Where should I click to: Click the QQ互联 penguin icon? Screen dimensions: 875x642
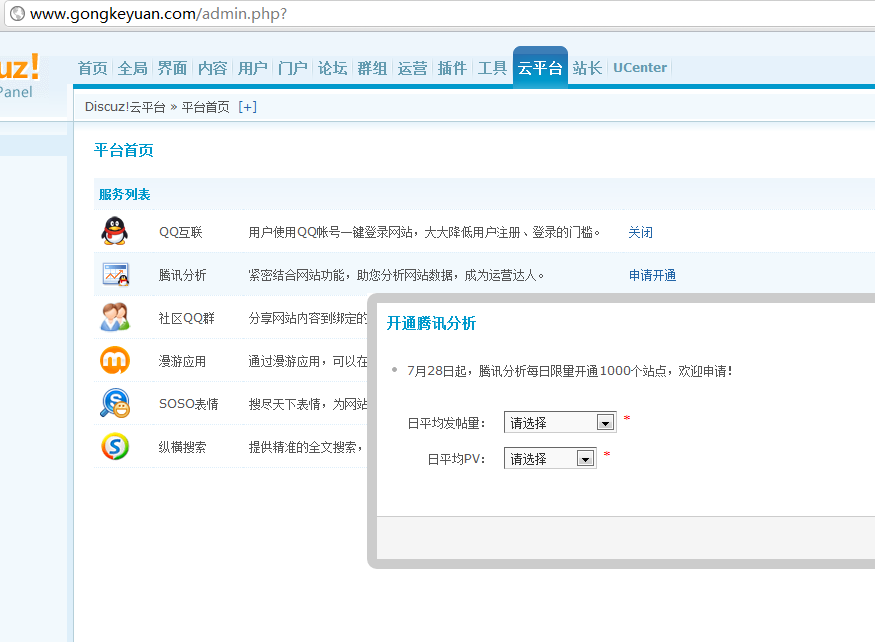[114, 231]
